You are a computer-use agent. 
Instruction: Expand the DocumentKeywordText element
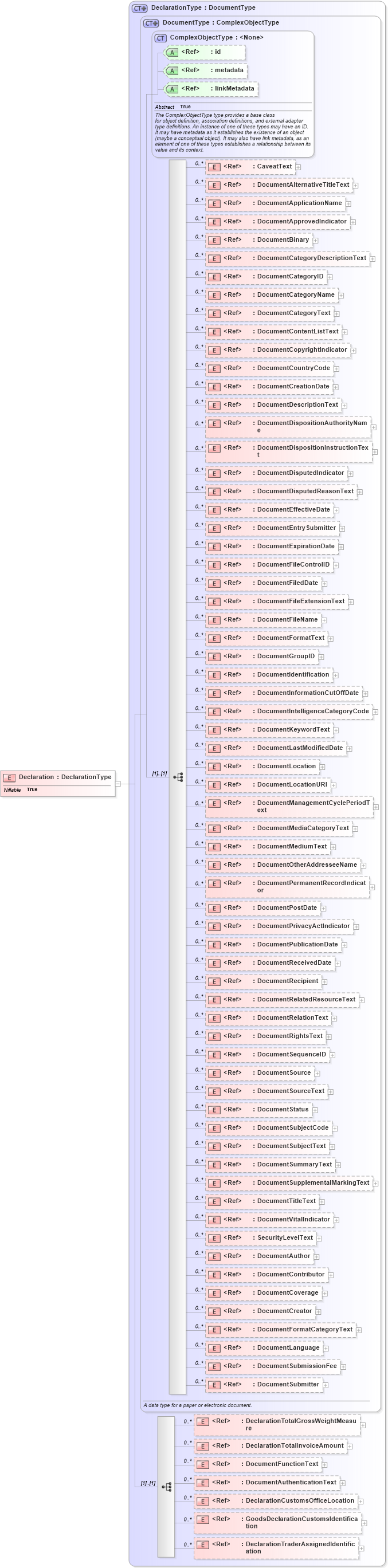[x=336, y=730]
